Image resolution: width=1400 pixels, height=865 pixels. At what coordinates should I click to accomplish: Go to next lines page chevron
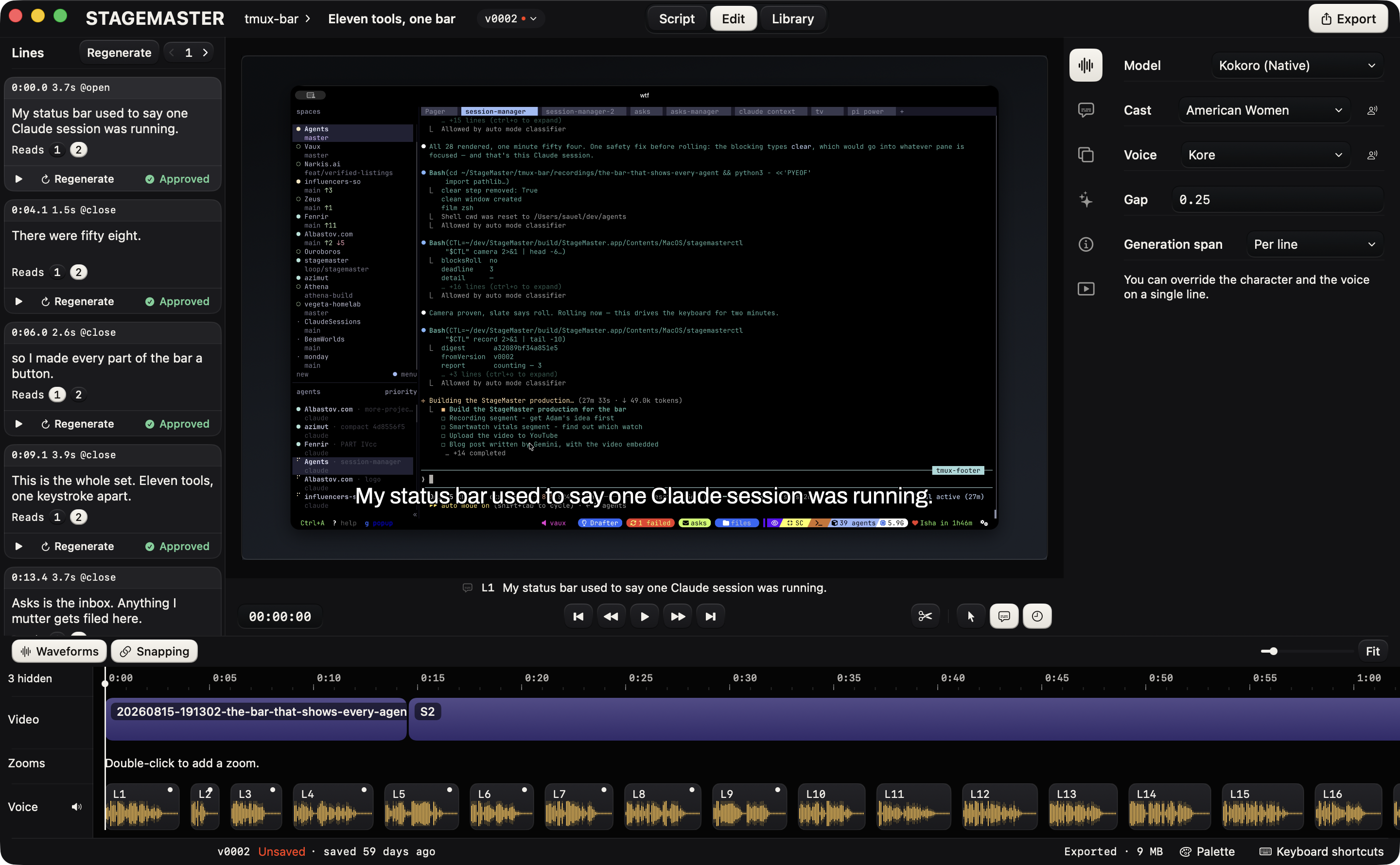(206, 52)
